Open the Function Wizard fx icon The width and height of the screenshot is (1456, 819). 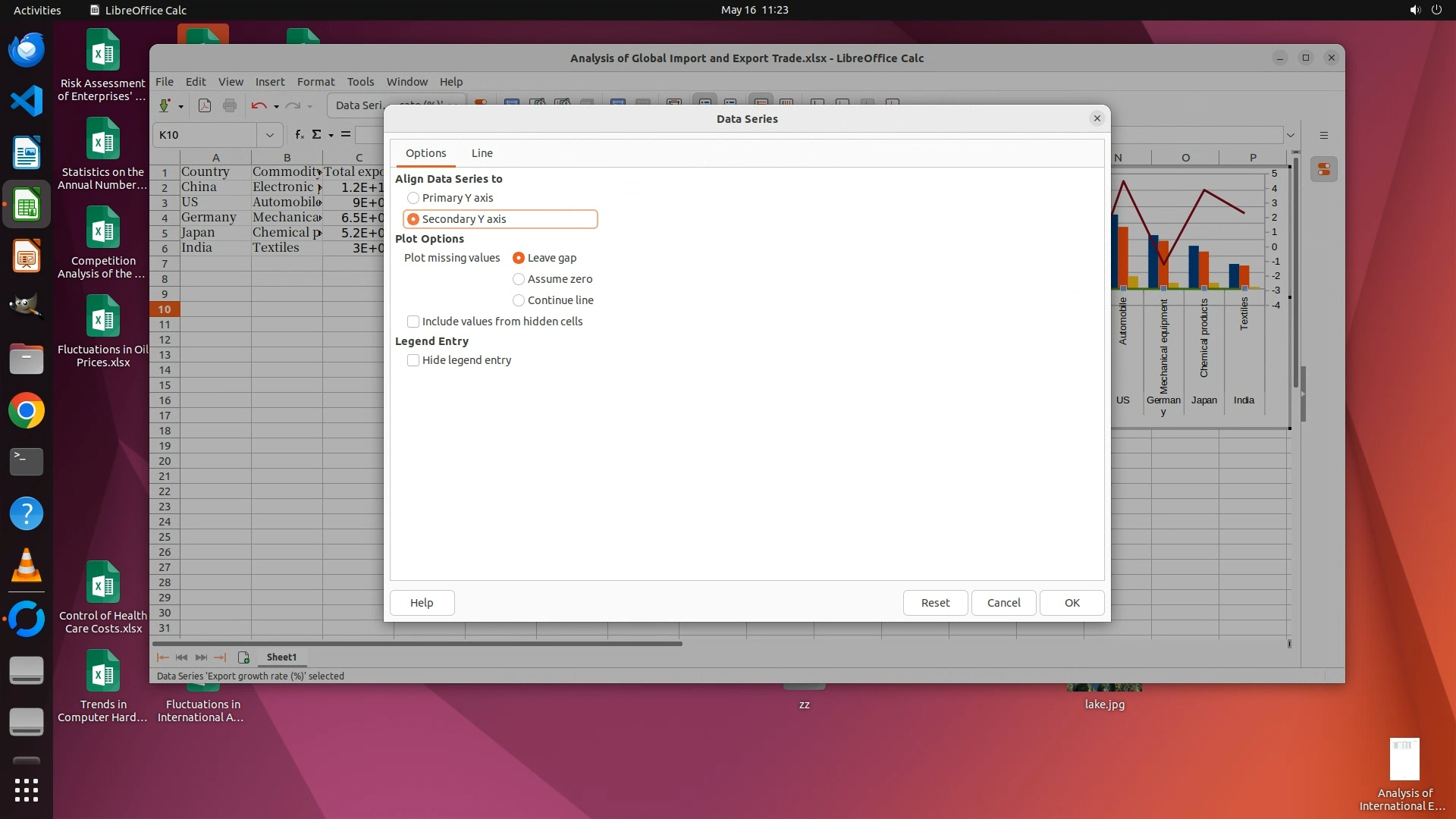point(300,134)
